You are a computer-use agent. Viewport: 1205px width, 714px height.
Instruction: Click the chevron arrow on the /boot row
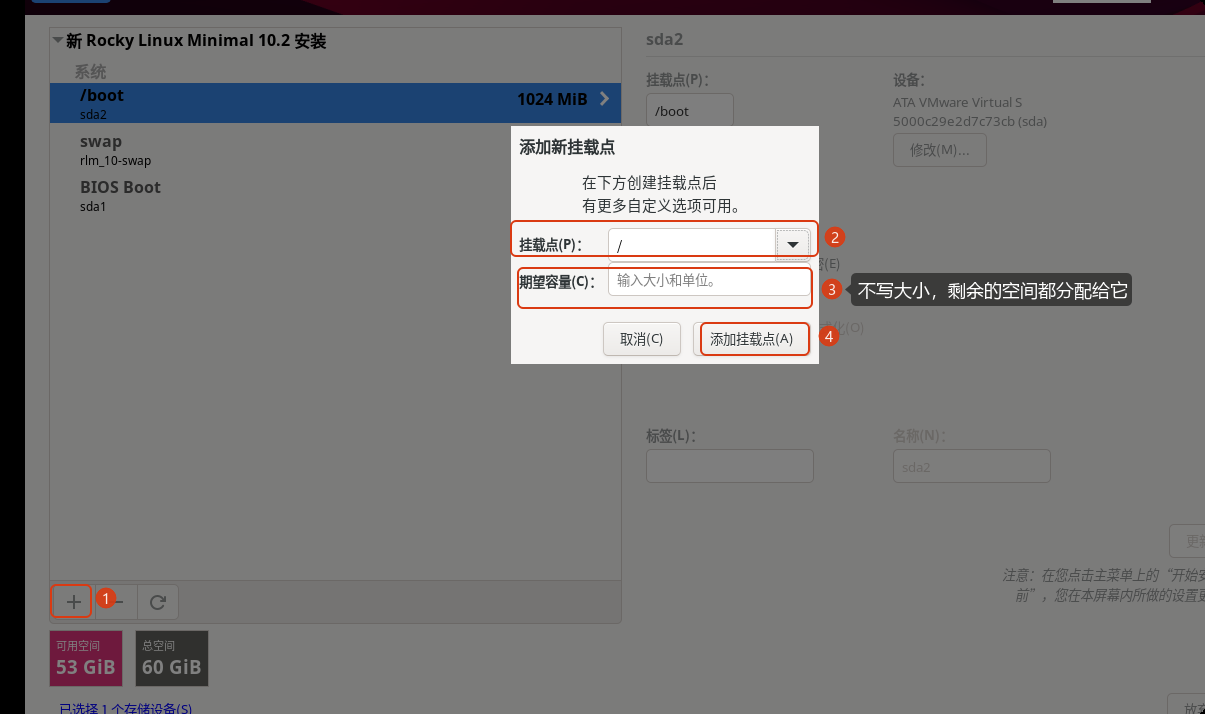(604, 99)
